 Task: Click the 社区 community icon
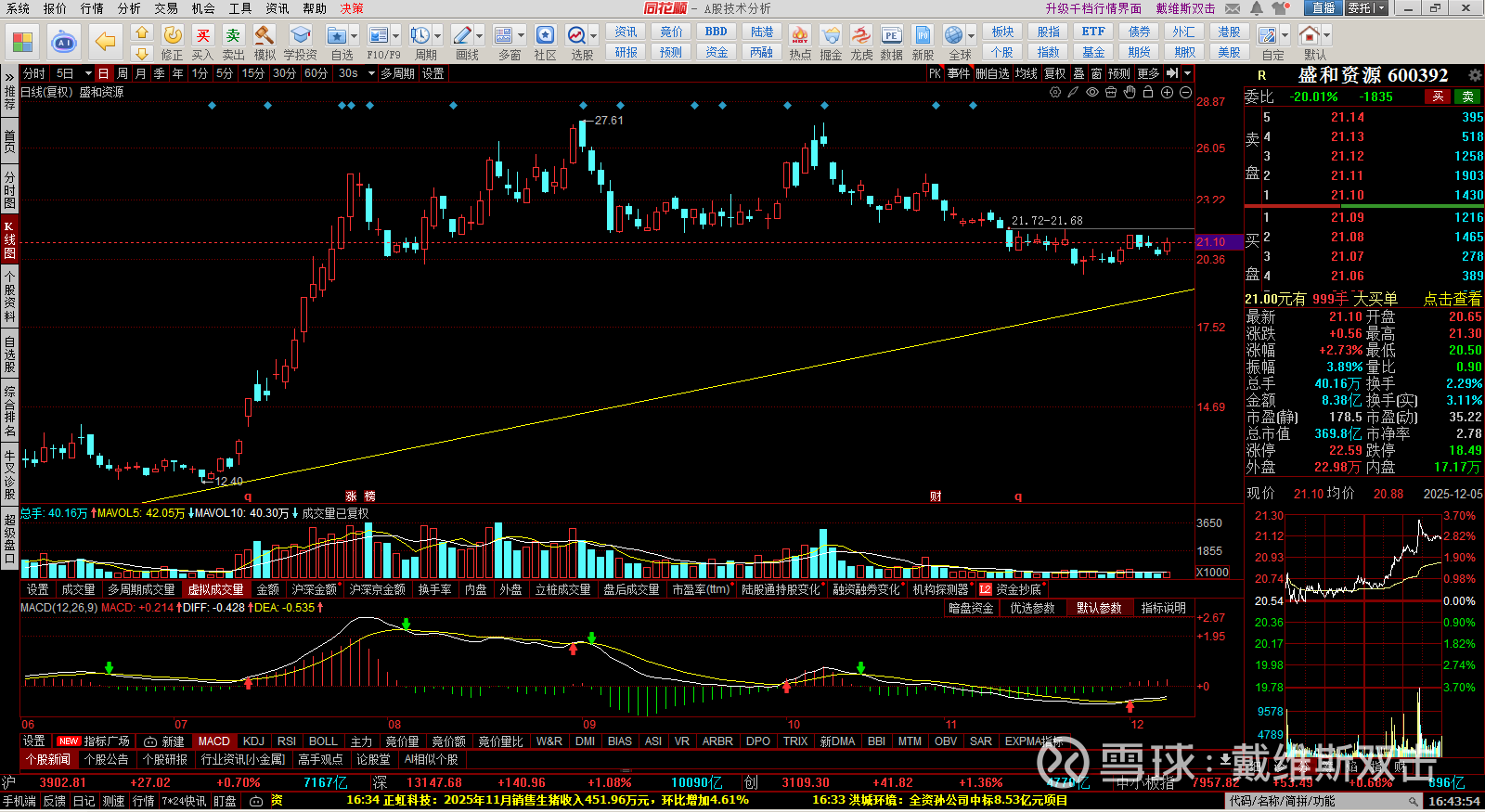point(545,35)
